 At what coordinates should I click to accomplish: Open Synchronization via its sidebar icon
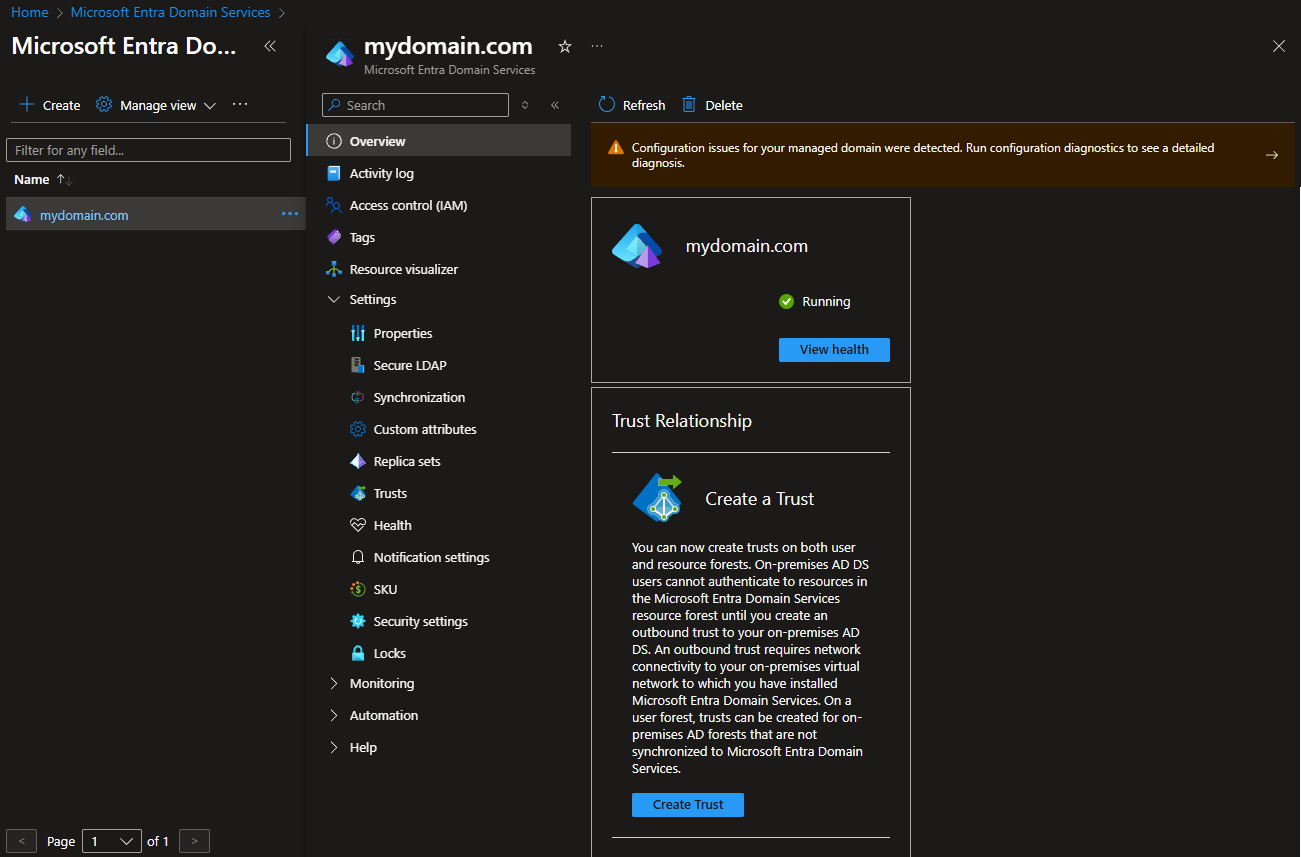358,397
